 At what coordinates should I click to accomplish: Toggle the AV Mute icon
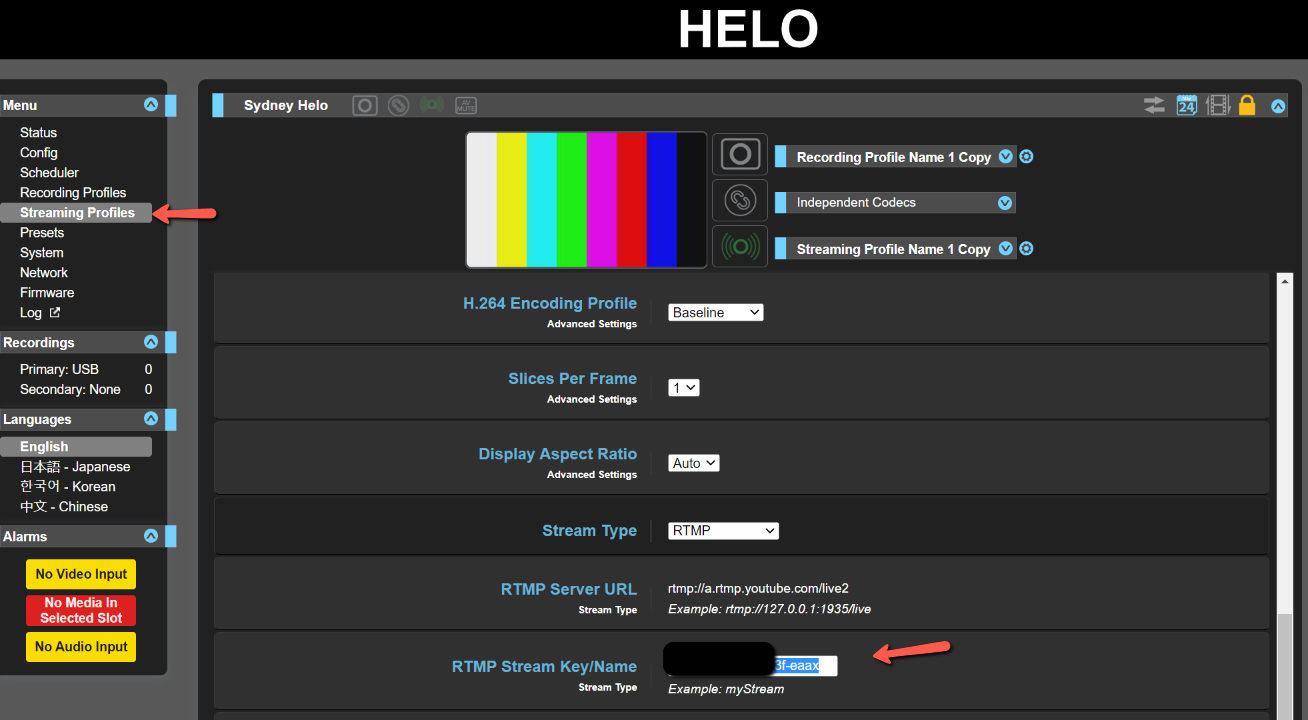466,105
